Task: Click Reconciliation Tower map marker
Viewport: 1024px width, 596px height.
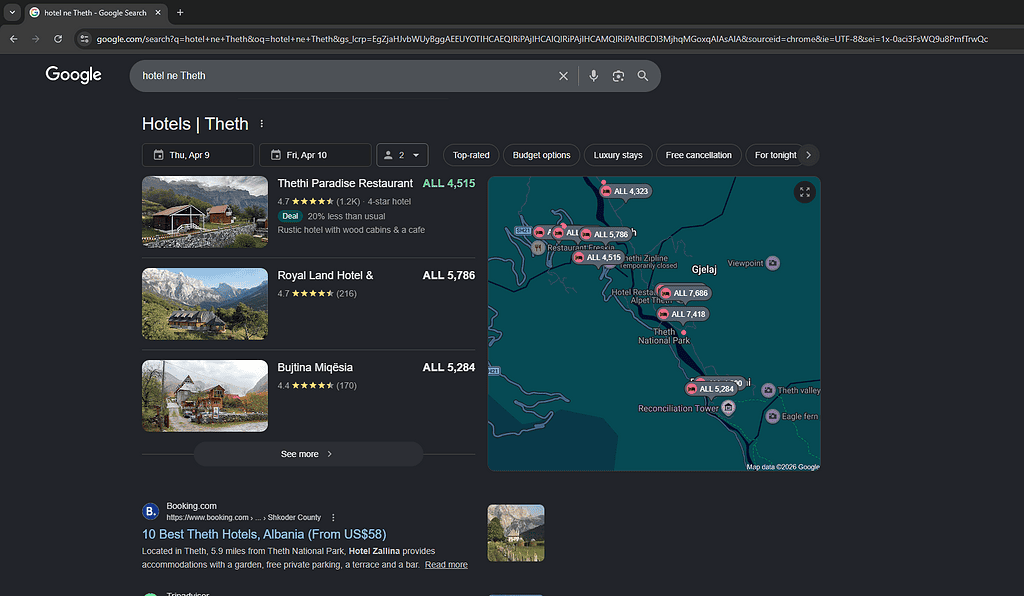Action: point(728,408)
